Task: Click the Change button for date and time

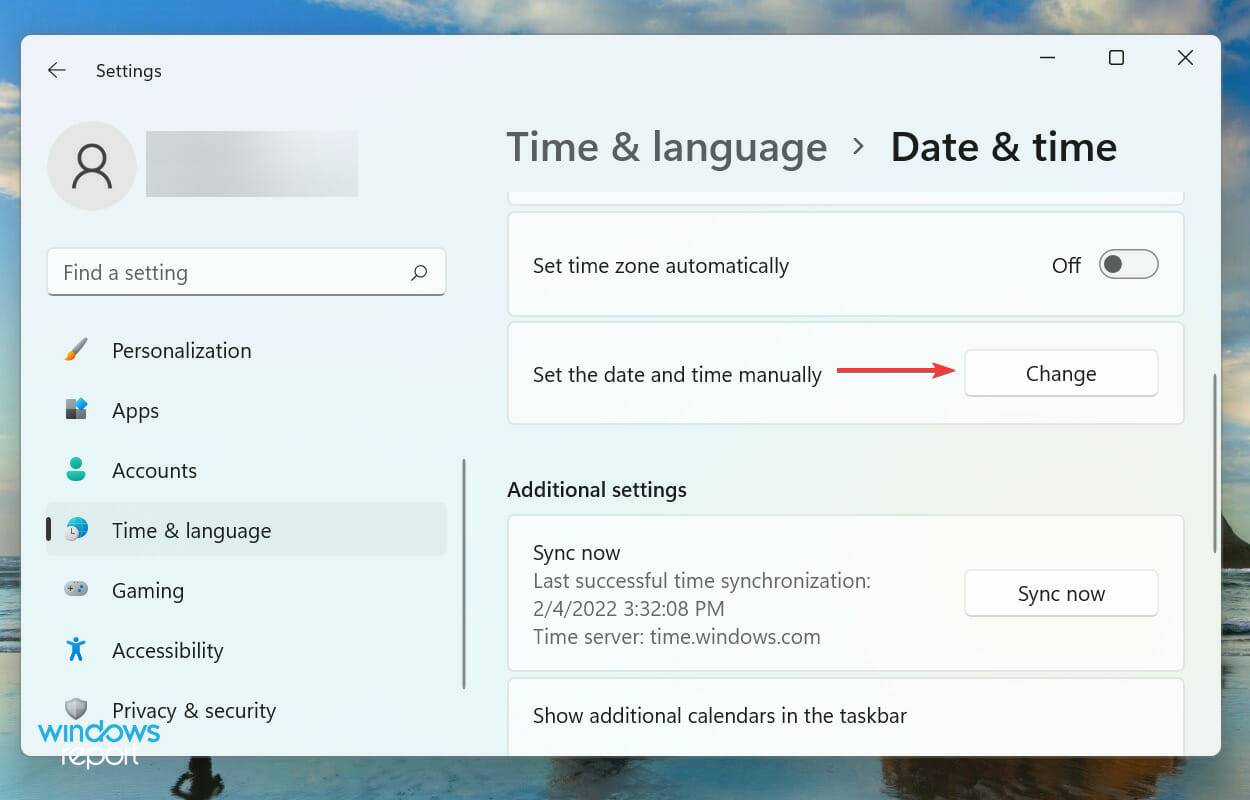Action: click(1061, 373)
